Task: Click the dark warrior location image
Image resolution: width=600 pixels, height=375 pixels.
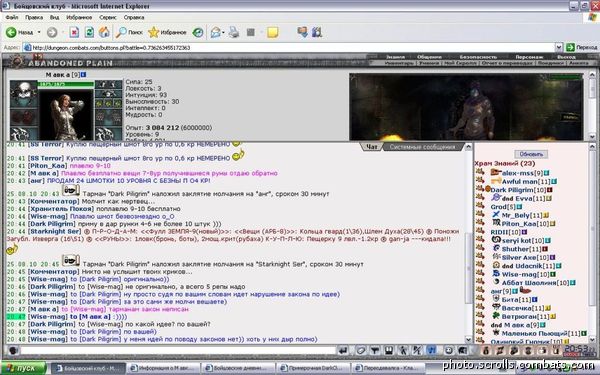Action: [466, 107]
